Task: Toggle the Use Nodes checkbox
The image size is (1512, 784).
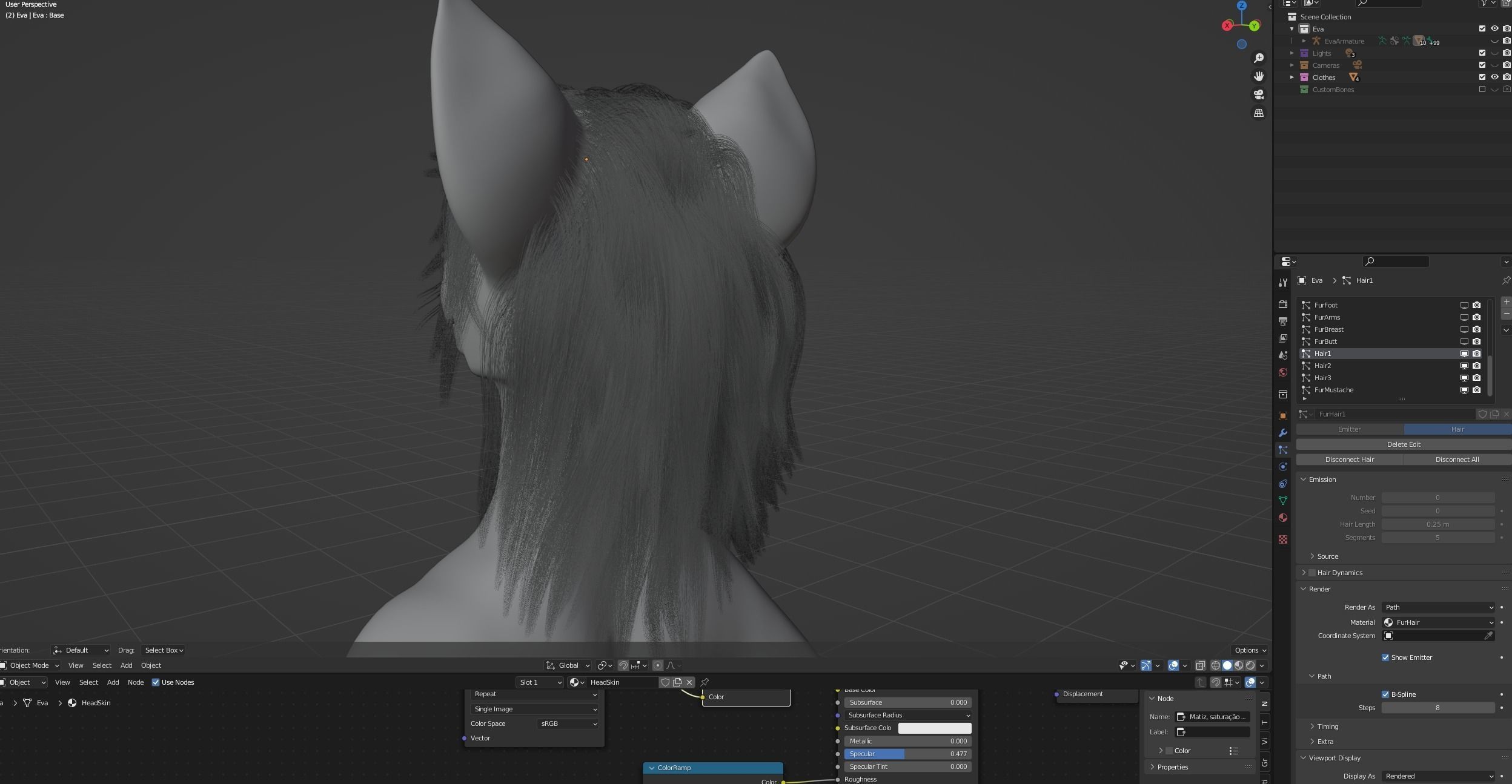Action: coord(156,682)
